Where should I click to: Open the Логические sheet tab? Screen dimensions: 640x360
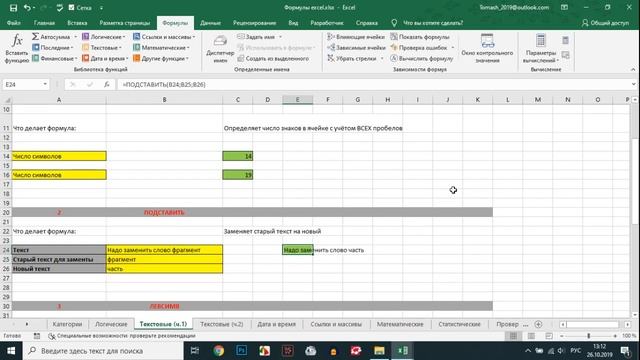tap(111, 324)
